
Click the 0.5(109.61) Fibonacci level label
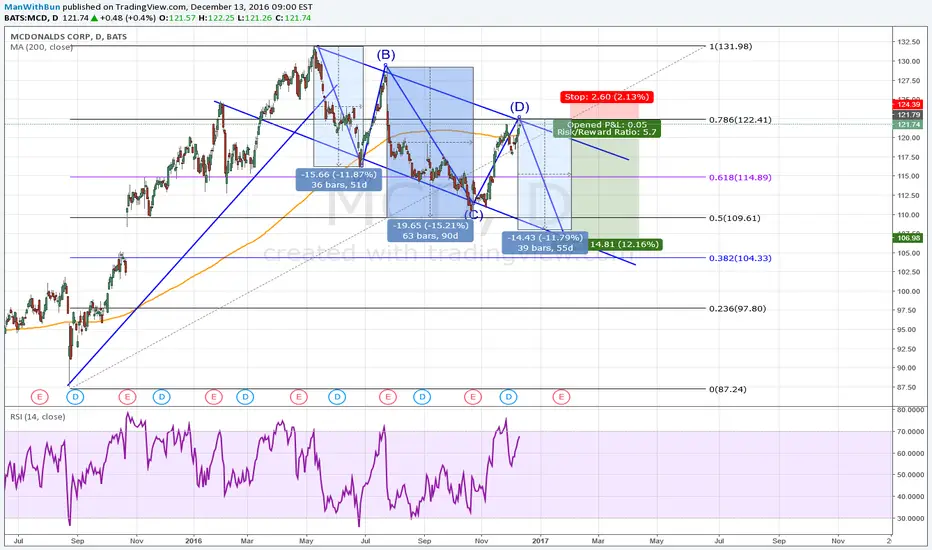[x=735, y=218]
